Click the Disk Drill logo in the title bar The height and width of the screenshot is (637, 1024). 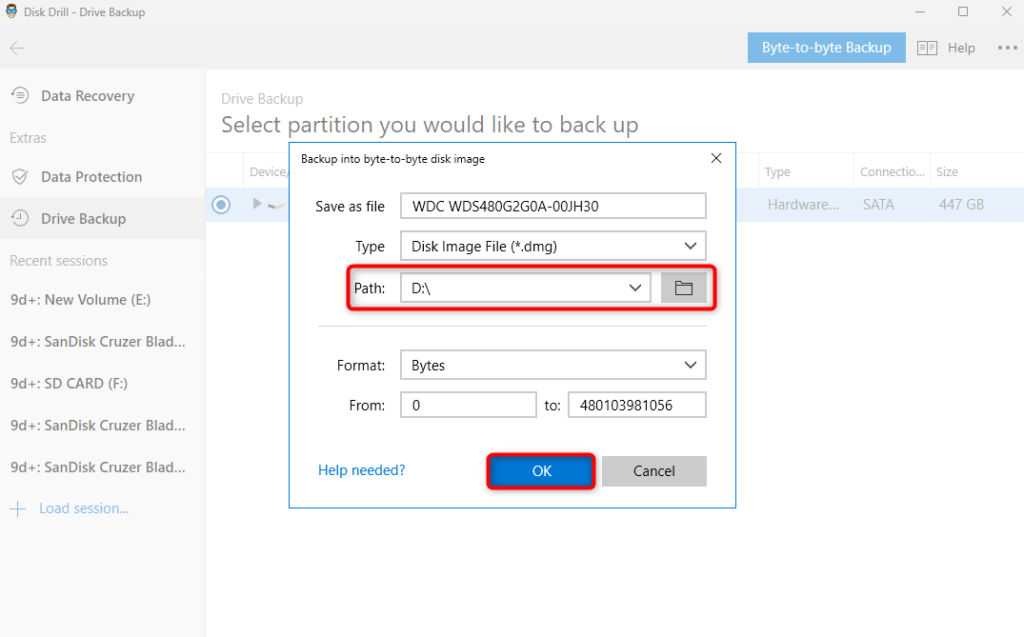click(12, 11)
